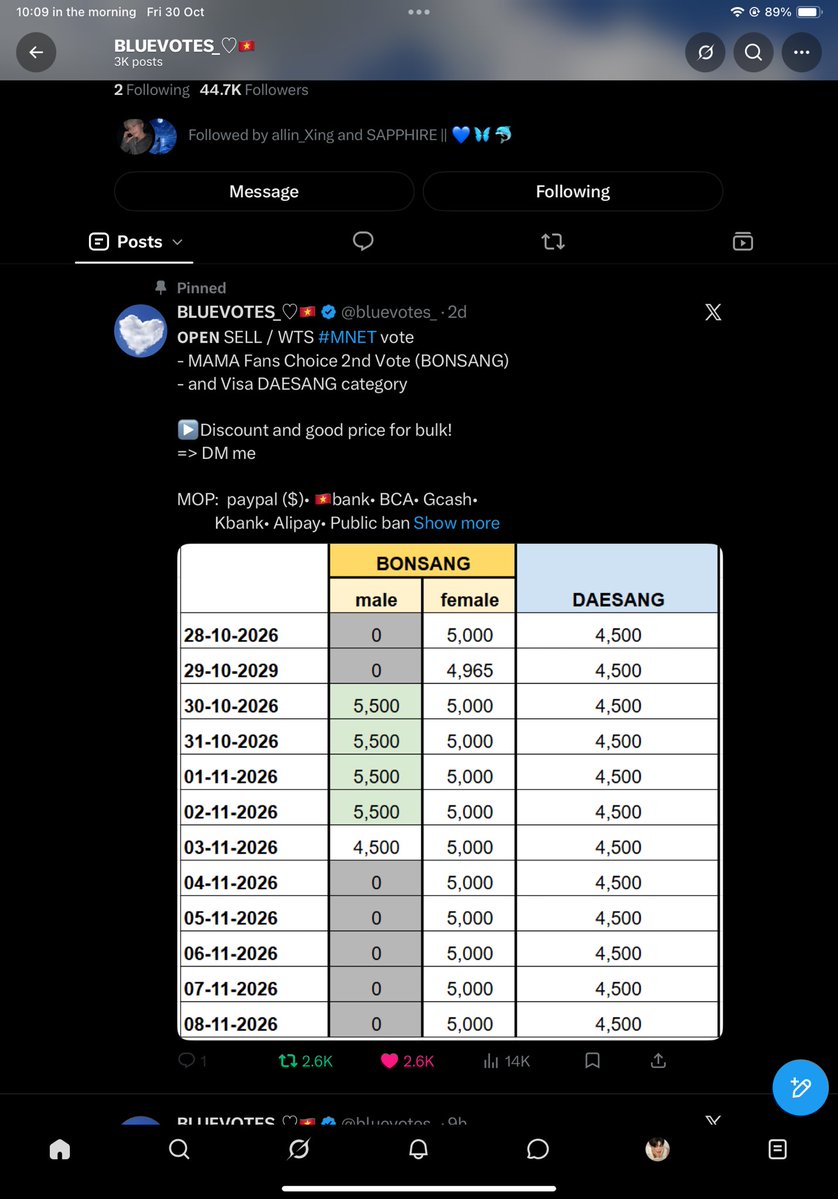Switch to Reposts tab icon
The height and width of the screenshot is (1199, 838).
[553, 242]
